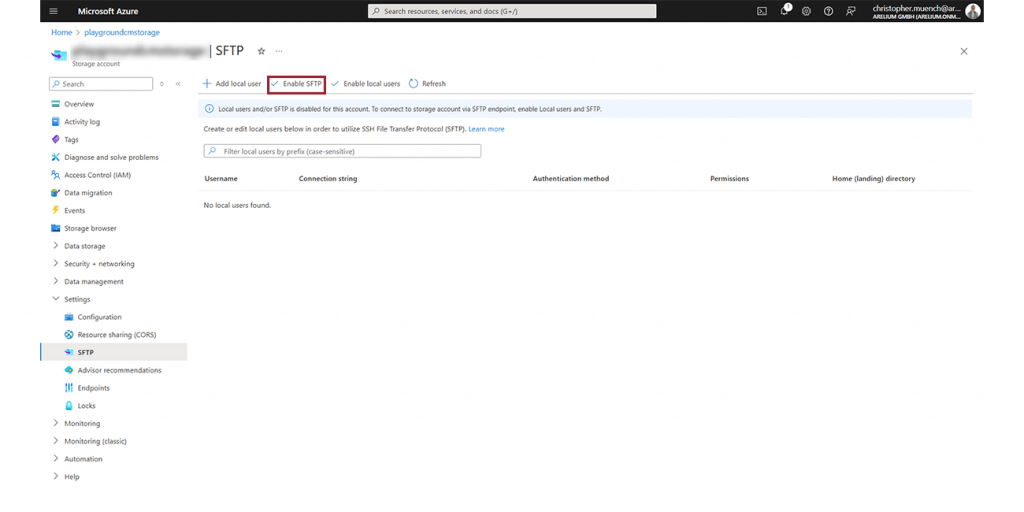Open the notifications bell
The height and width of the screenshot is (512, 1024).
(x=784, y=10)
